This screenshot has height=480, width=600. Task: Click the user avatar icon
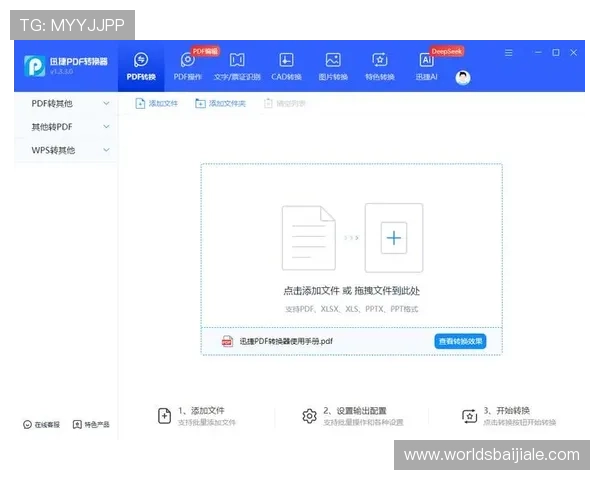[463, 77]
